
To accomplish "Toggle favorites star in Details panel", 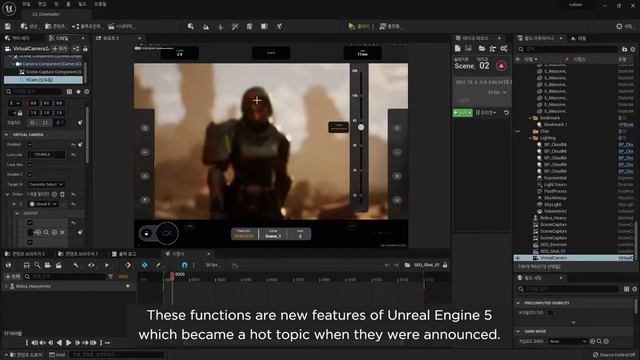I will pos(78,92).
